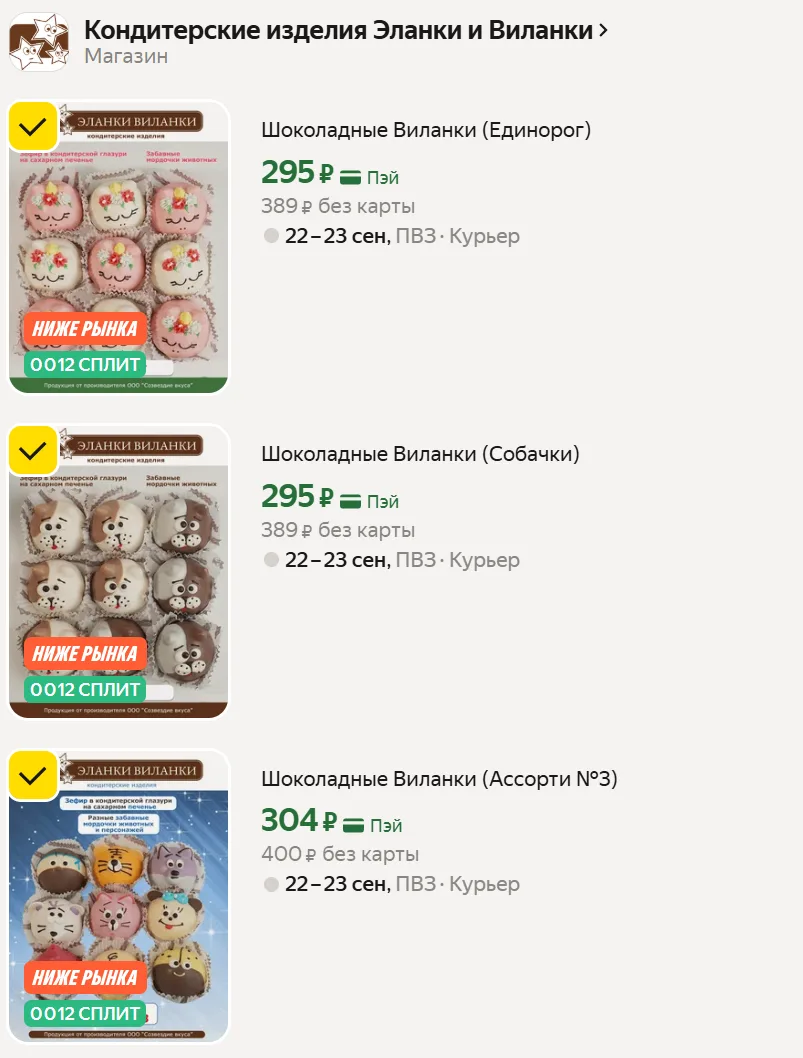This screenshot has height=1058, width=803.
Task: Click the Пэй card icon for Собачки
Action: 350,501
